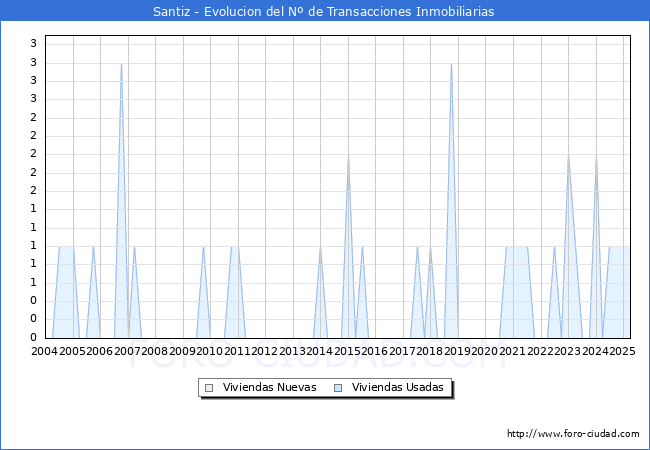The width and height of the screenshot is (650, 450).
Task: Click the 2008 x-axis label
Action: [155, 351]
